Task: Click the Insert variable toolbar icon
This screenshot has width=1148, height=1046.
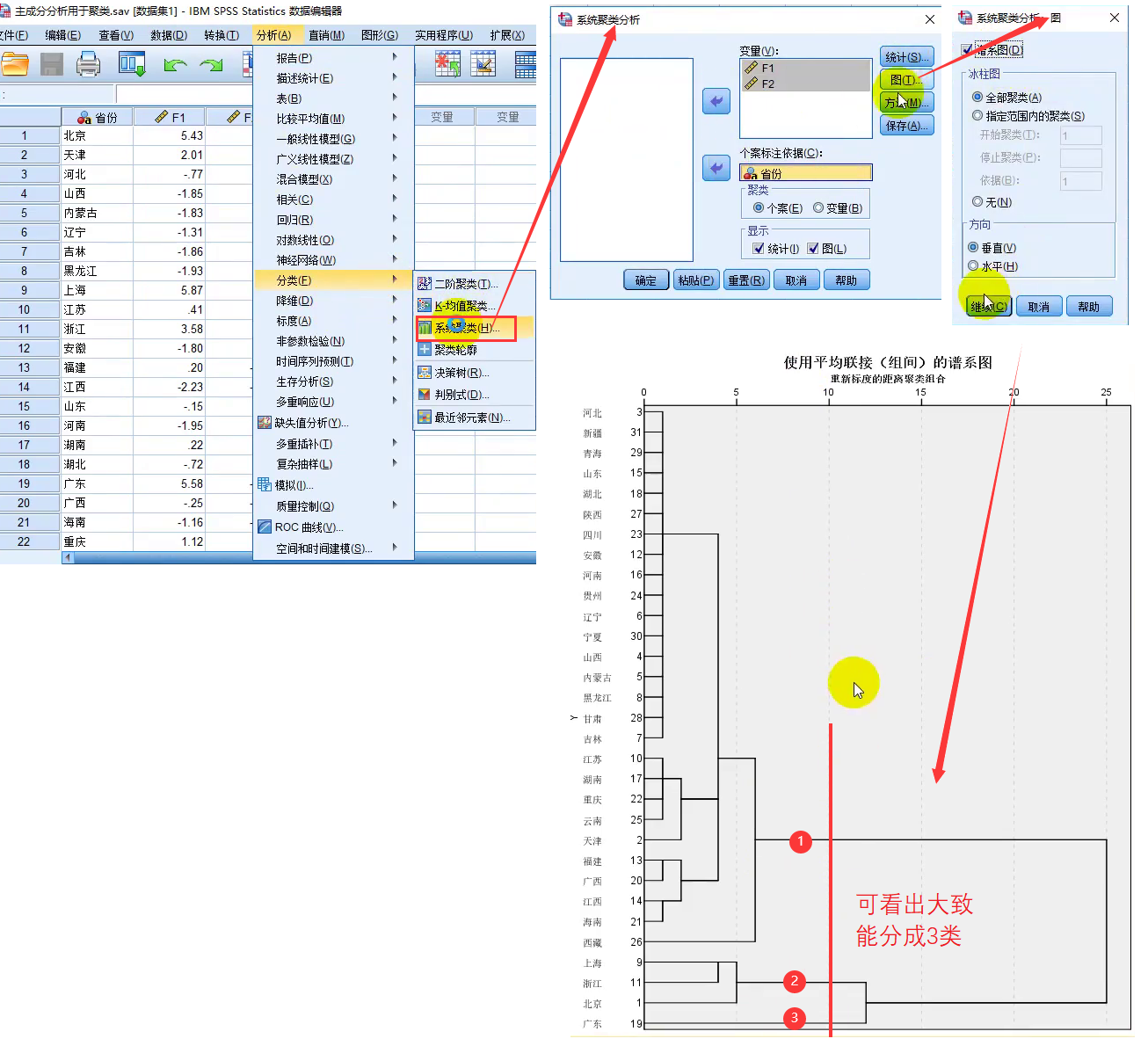Action: click(x=483, y=63)
